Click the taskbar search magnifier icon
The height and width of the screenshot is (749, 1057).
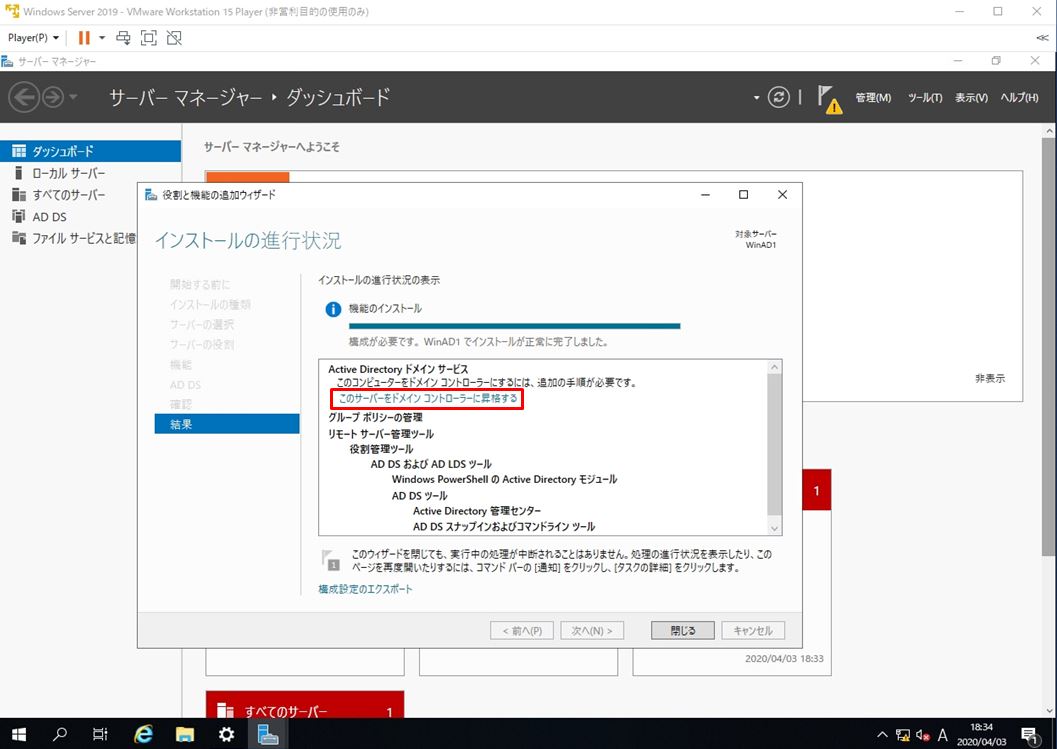(60, 734)
